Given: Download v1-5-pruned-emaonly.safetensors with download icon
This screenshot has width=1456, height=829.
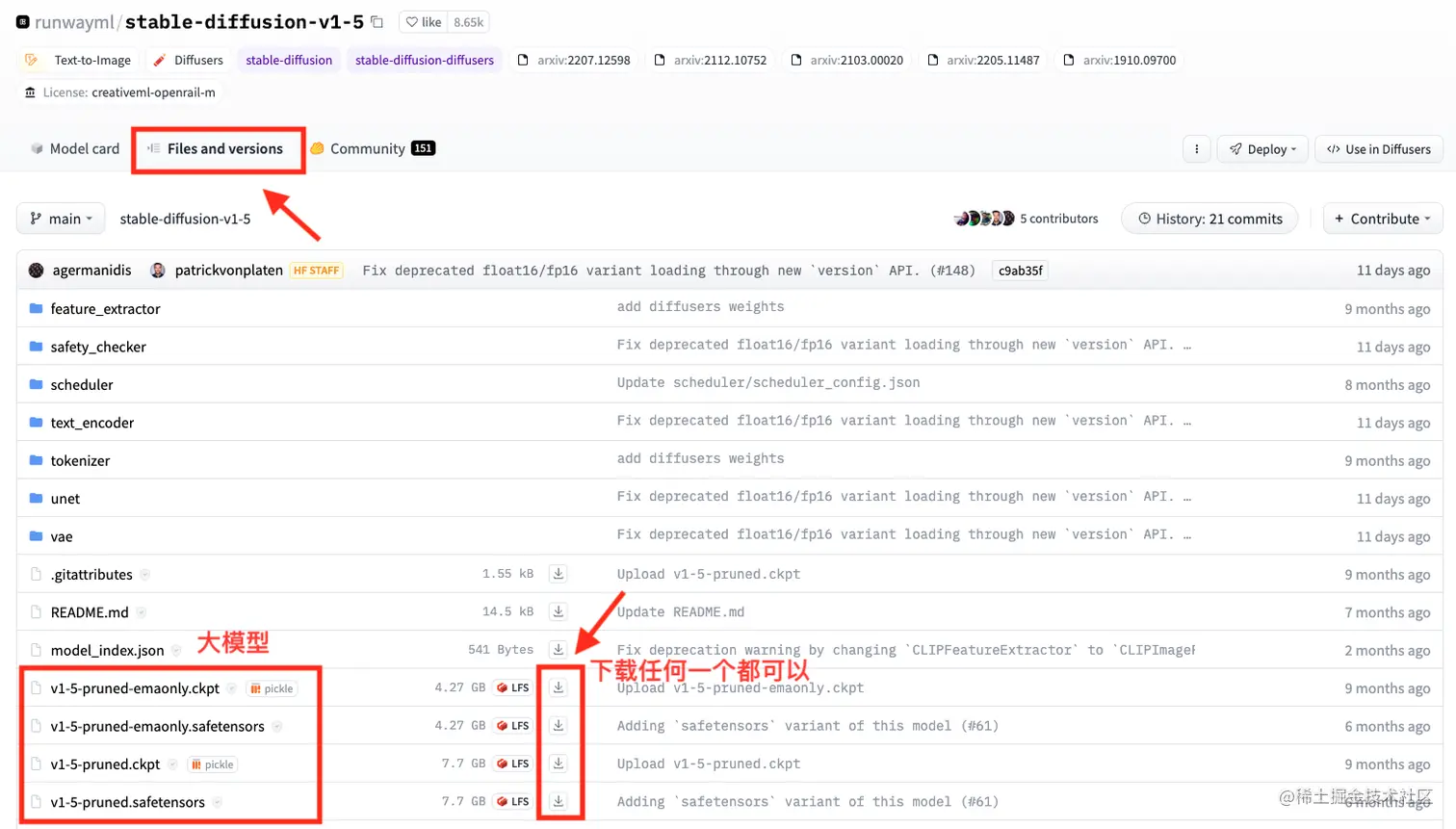Looking at the screenshot, I should (x=558, y=725).
